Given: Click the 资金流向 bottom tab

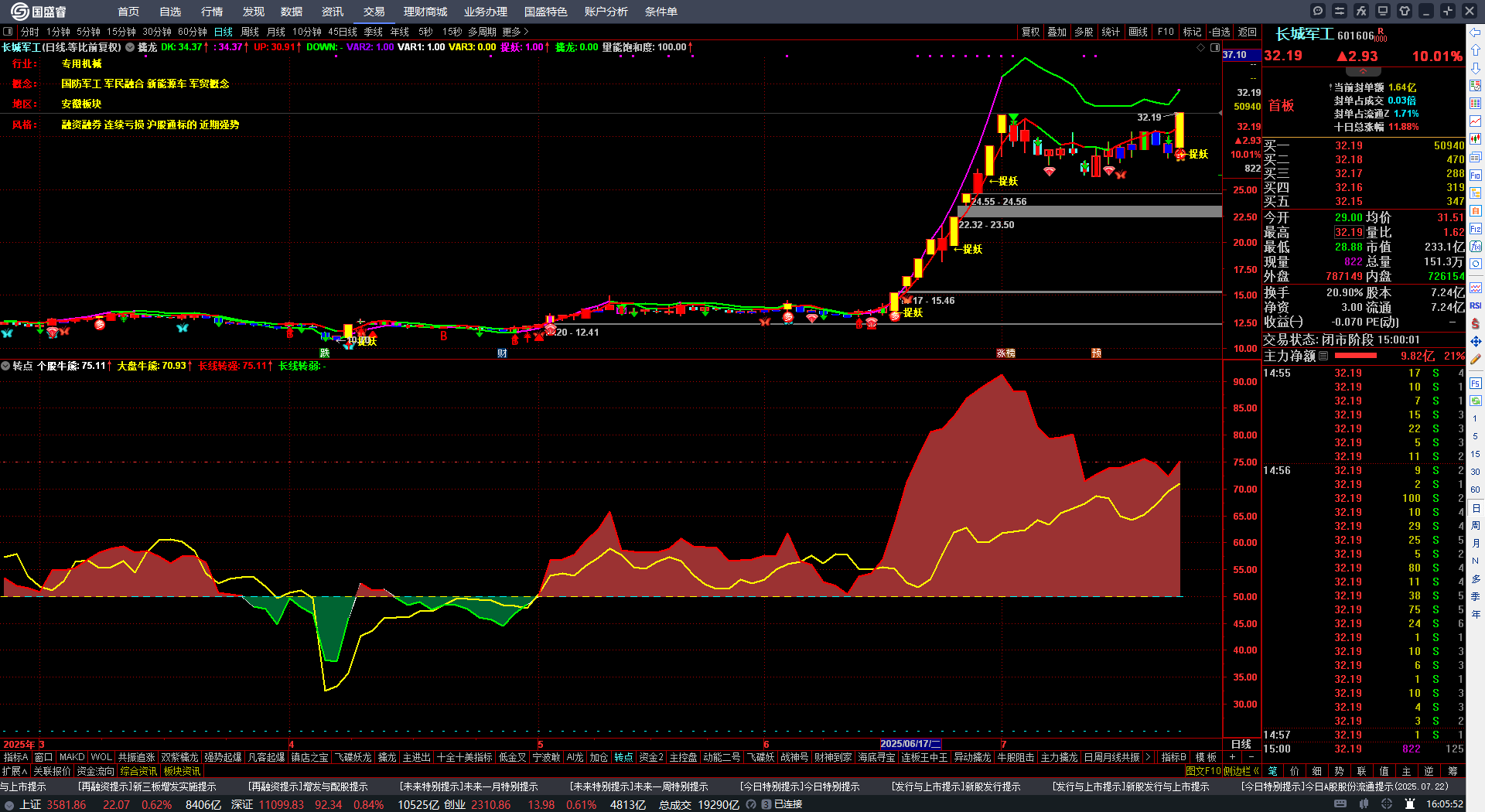Looking at the screenshot, I should tap(95, 771).
